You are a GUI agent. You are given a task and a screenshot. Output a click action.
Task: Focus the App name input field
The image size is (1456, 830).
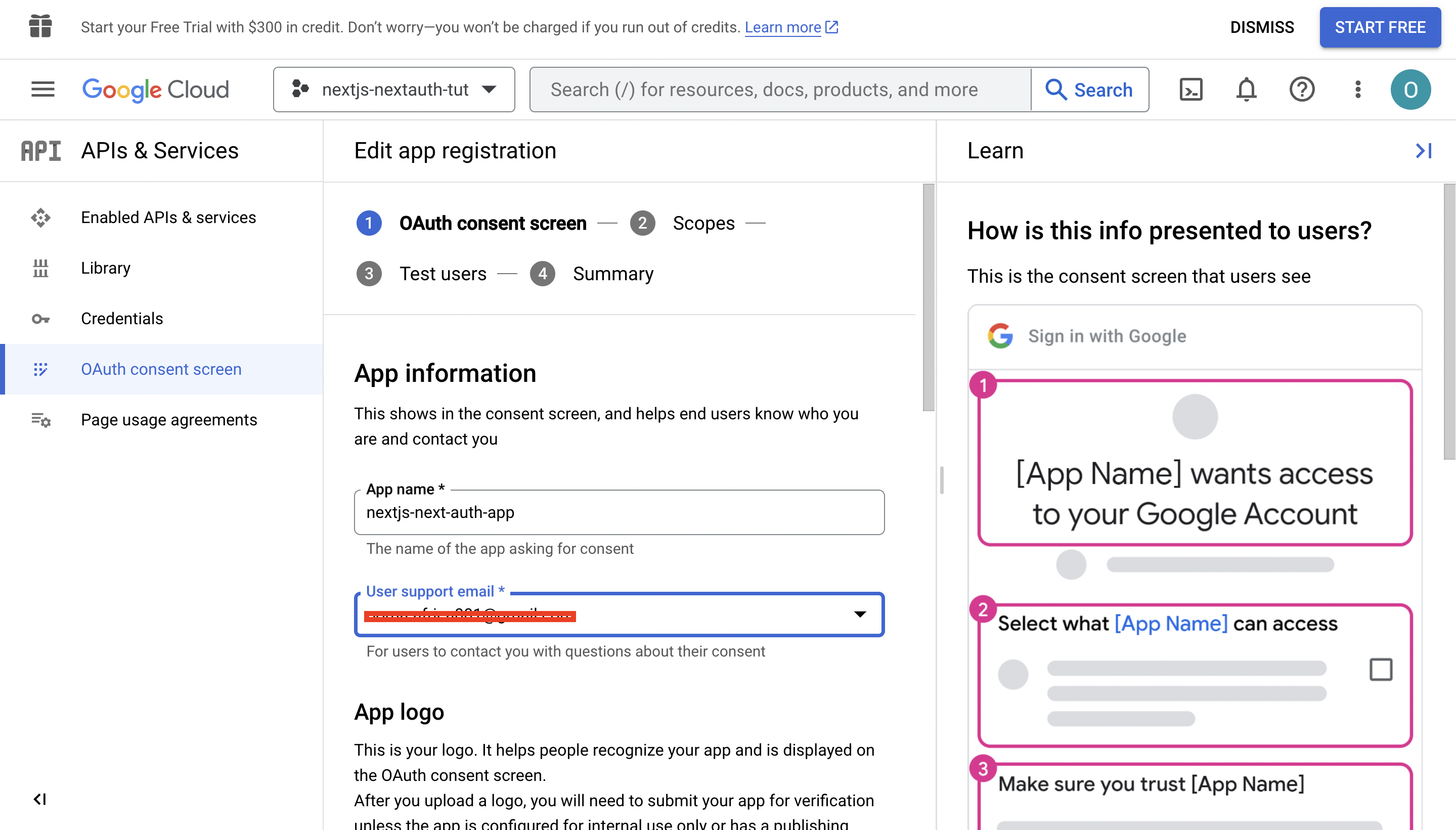pos(619,512)
